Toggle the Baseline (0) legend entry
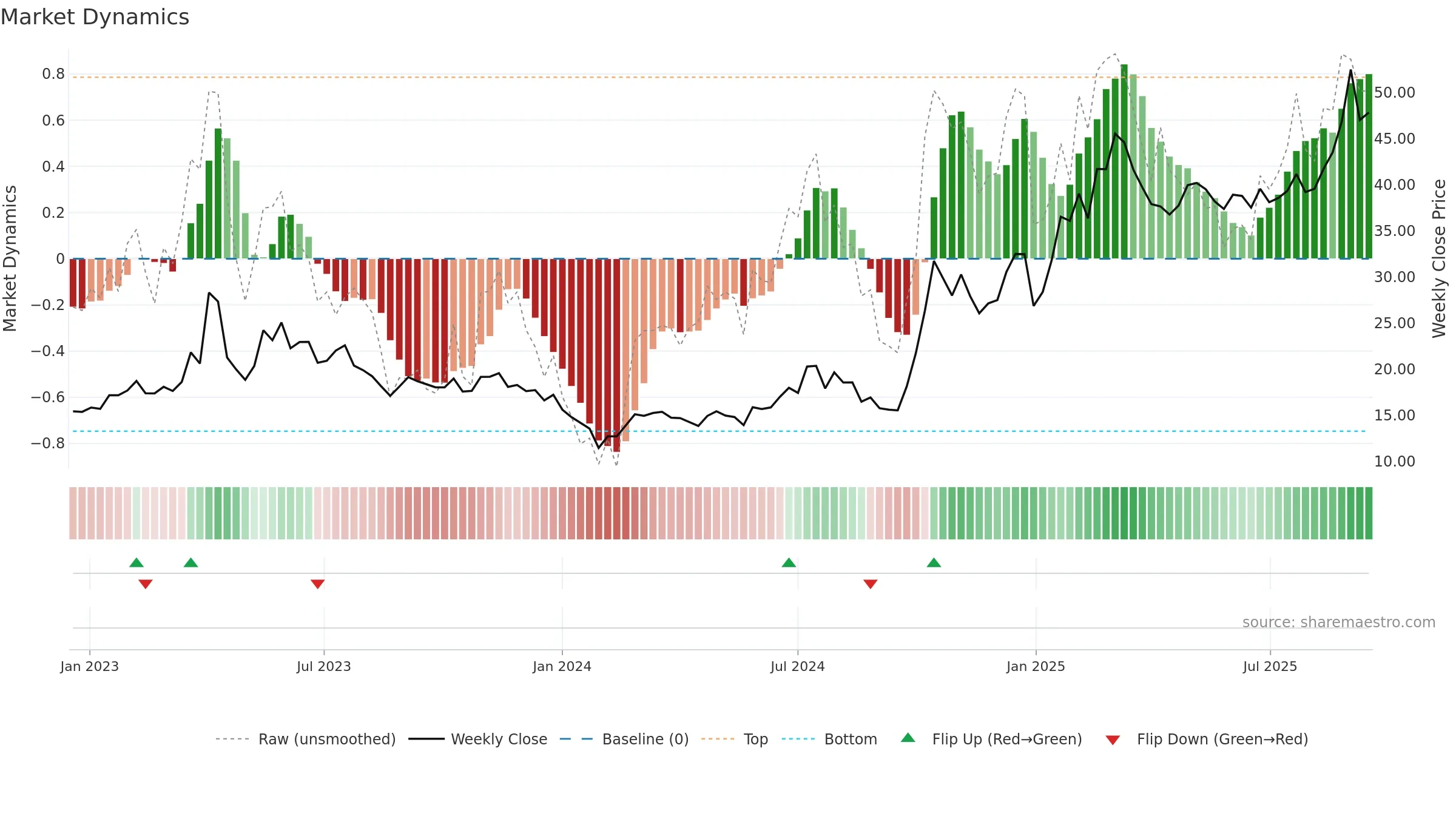The image size is (1456, 819). pyautogui.click(x=624, y=739)
